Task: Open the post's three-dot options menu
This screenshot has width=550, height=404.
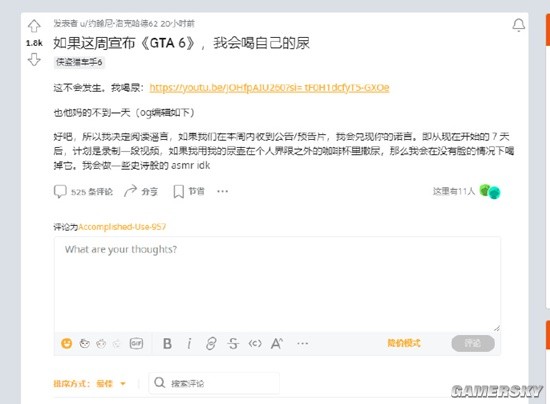Action: [x=222, y=191]
